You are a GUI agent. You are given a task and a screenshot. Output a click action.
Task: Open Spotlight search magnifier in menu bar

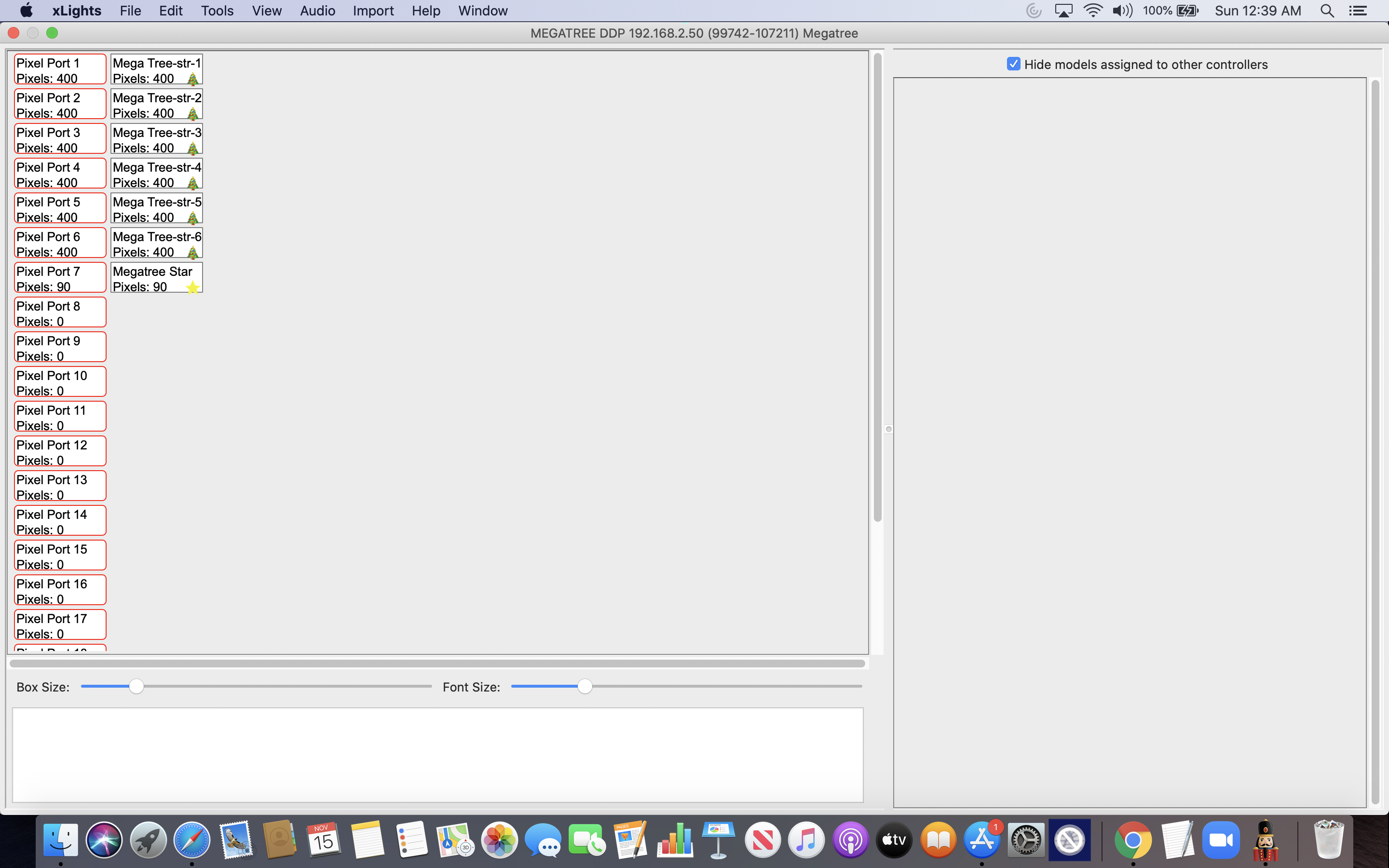click(x=1326, y=11)
